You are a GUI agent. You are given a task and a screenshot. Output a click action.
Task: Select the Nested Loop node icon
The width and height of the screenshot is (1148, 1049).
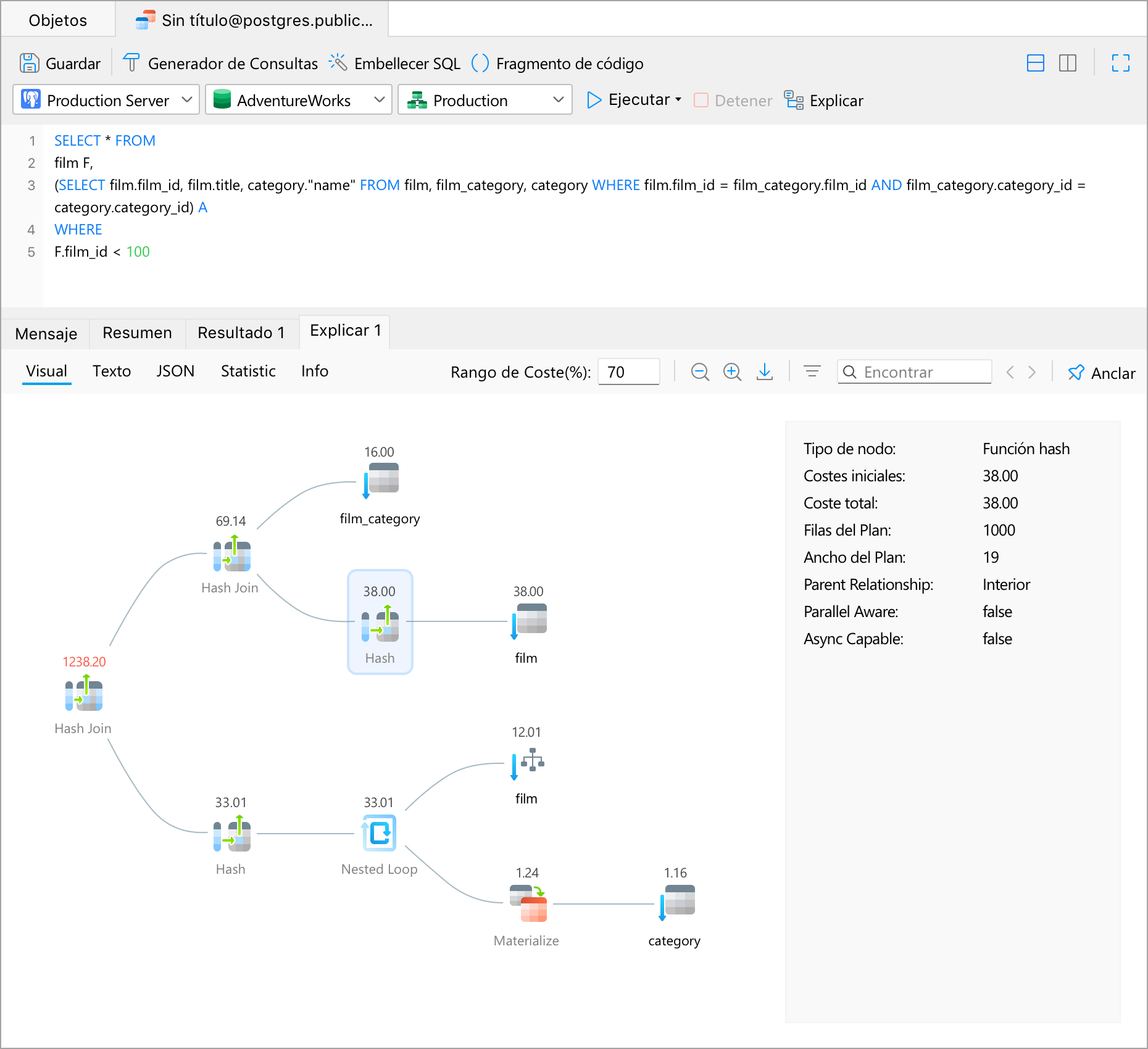coord(379,833)
